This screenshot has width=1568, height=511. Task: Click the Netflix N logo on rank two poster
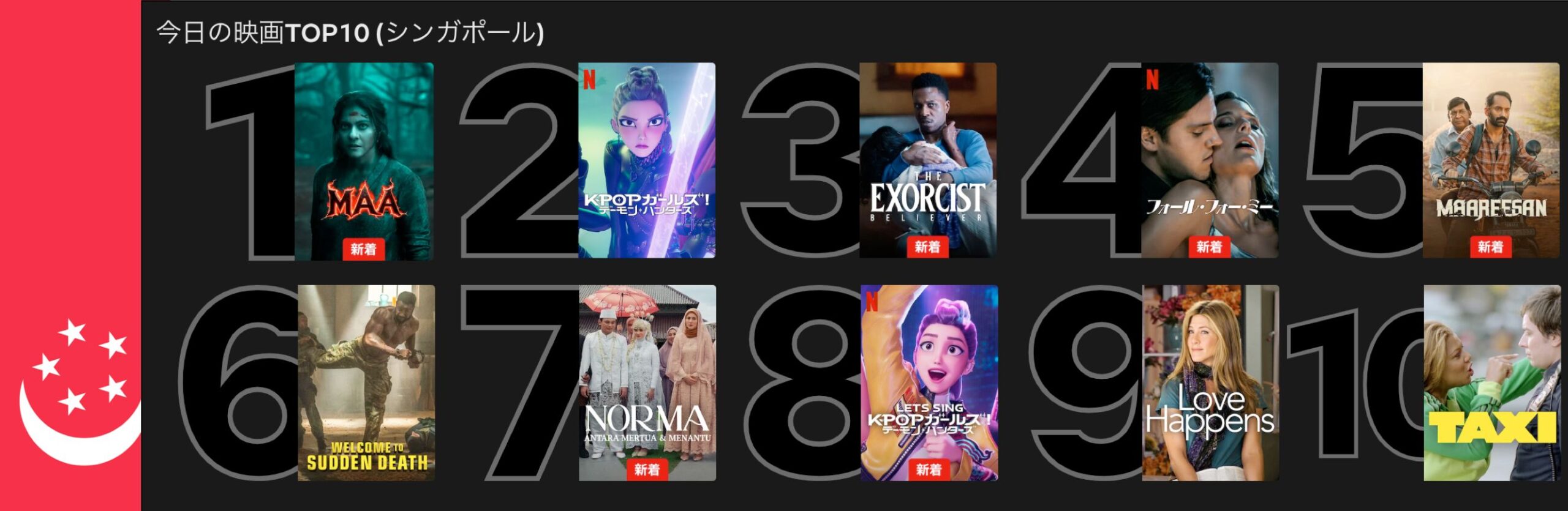point(589,80)
